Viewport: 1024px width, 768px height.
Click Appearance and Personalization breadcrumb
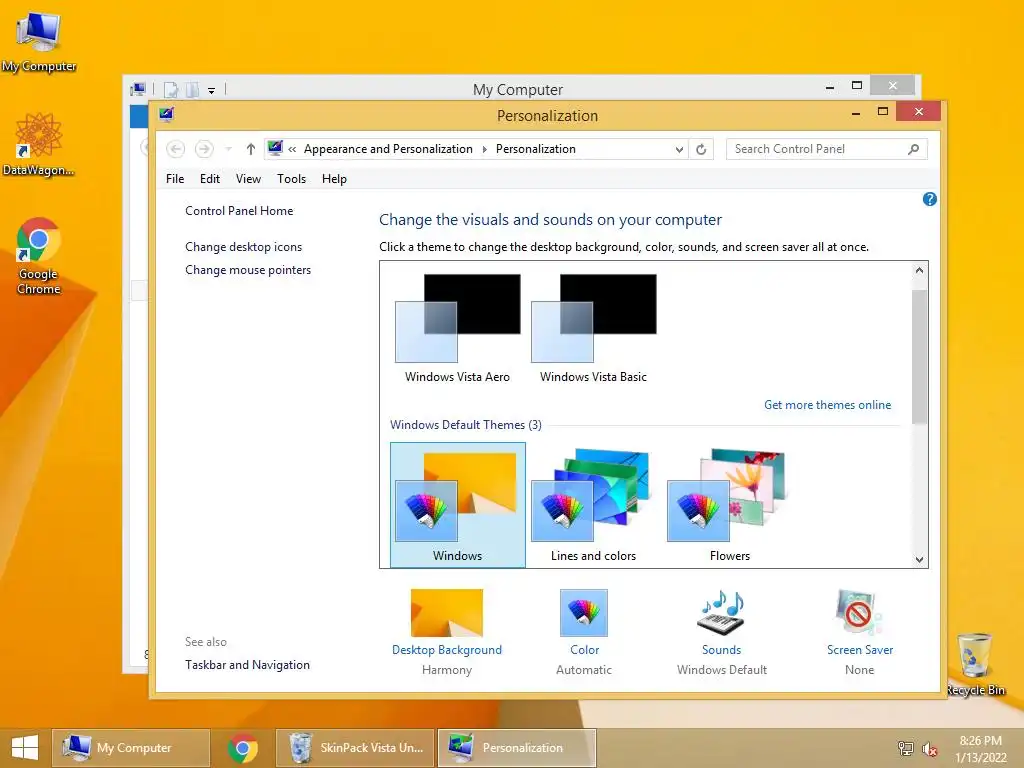(x=388, y=149)
